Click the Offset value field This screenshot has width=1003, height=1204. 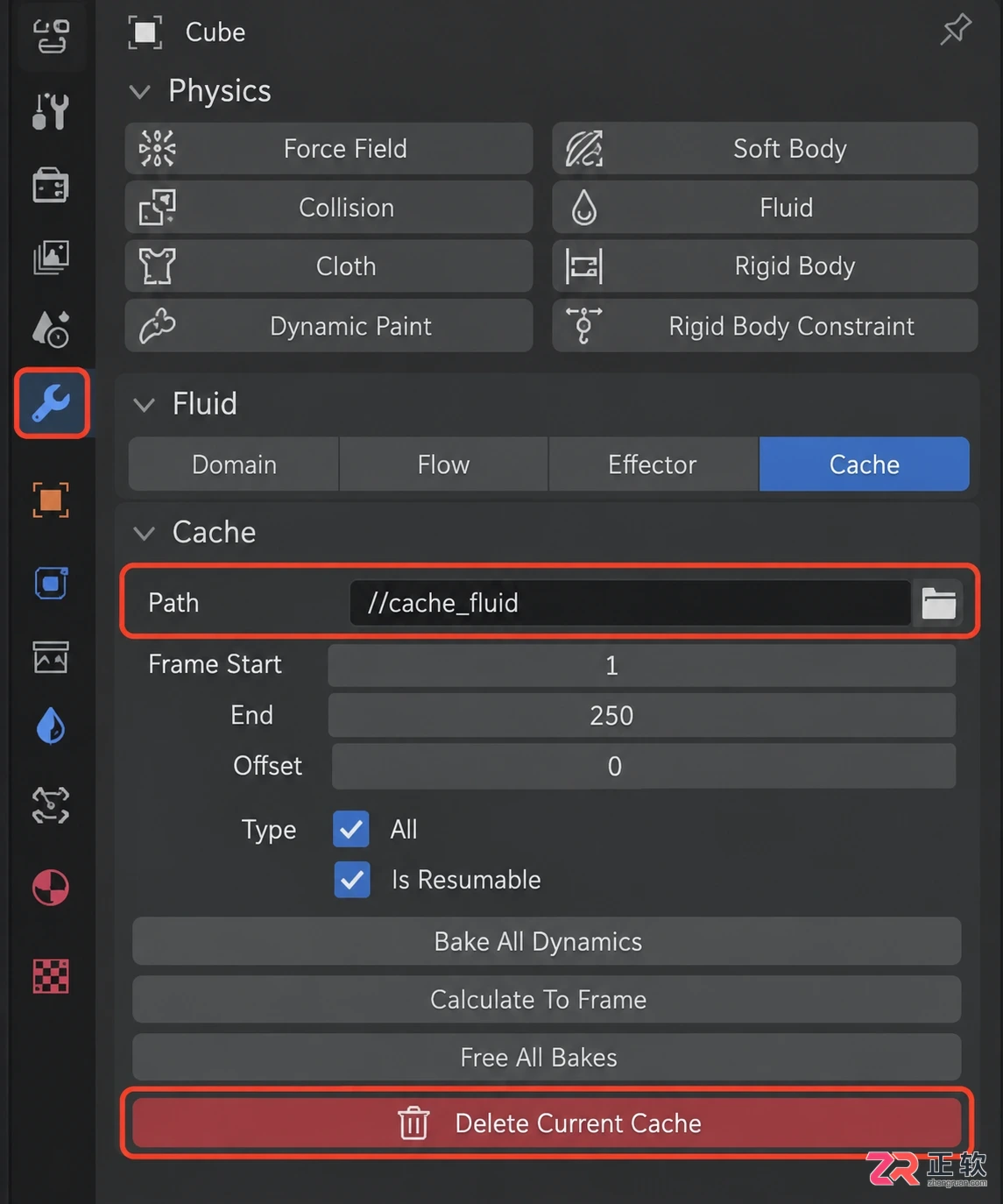(643, 766)
